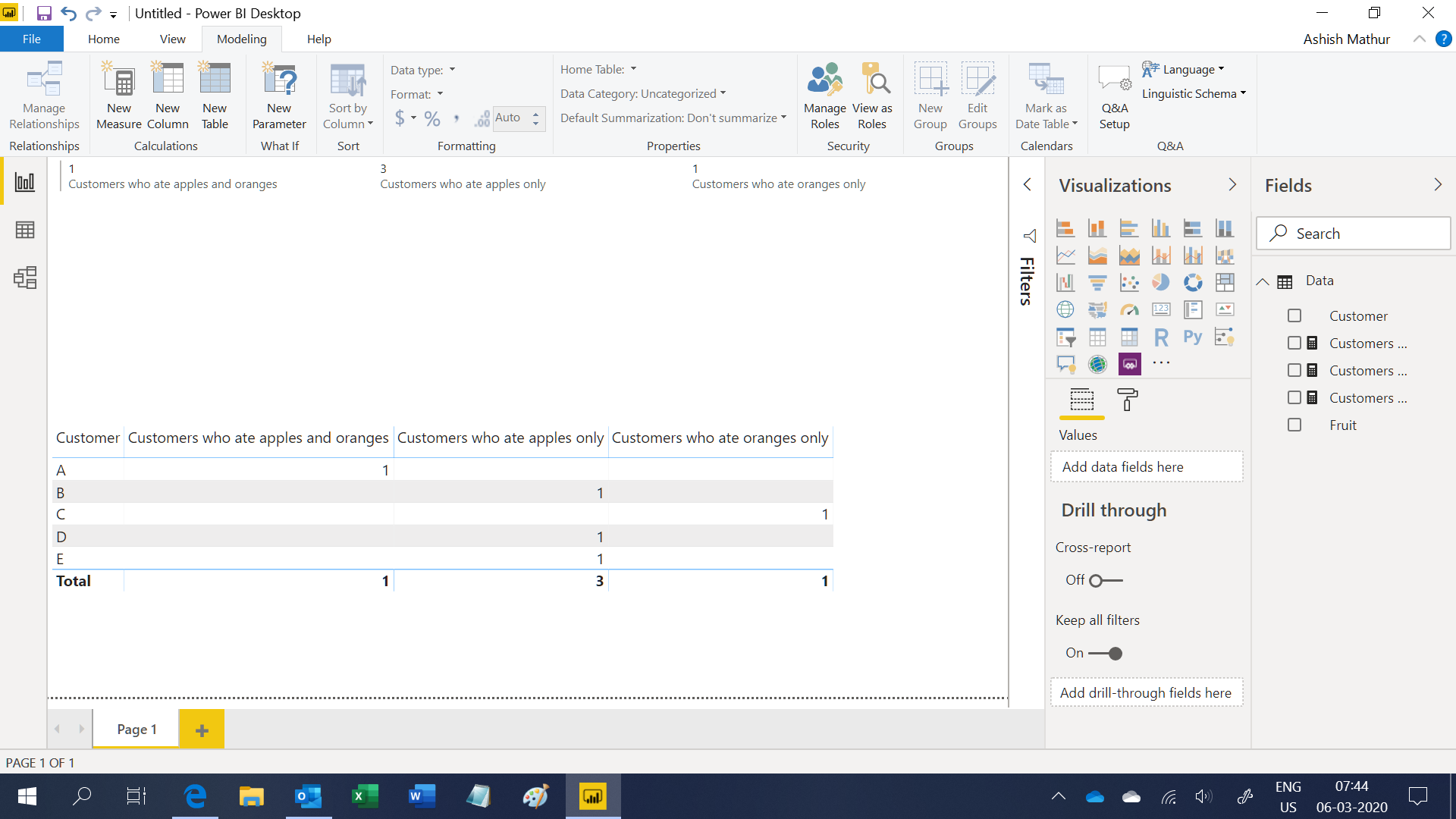
Task: Open the File menu
Action: (x=32, y=39)
